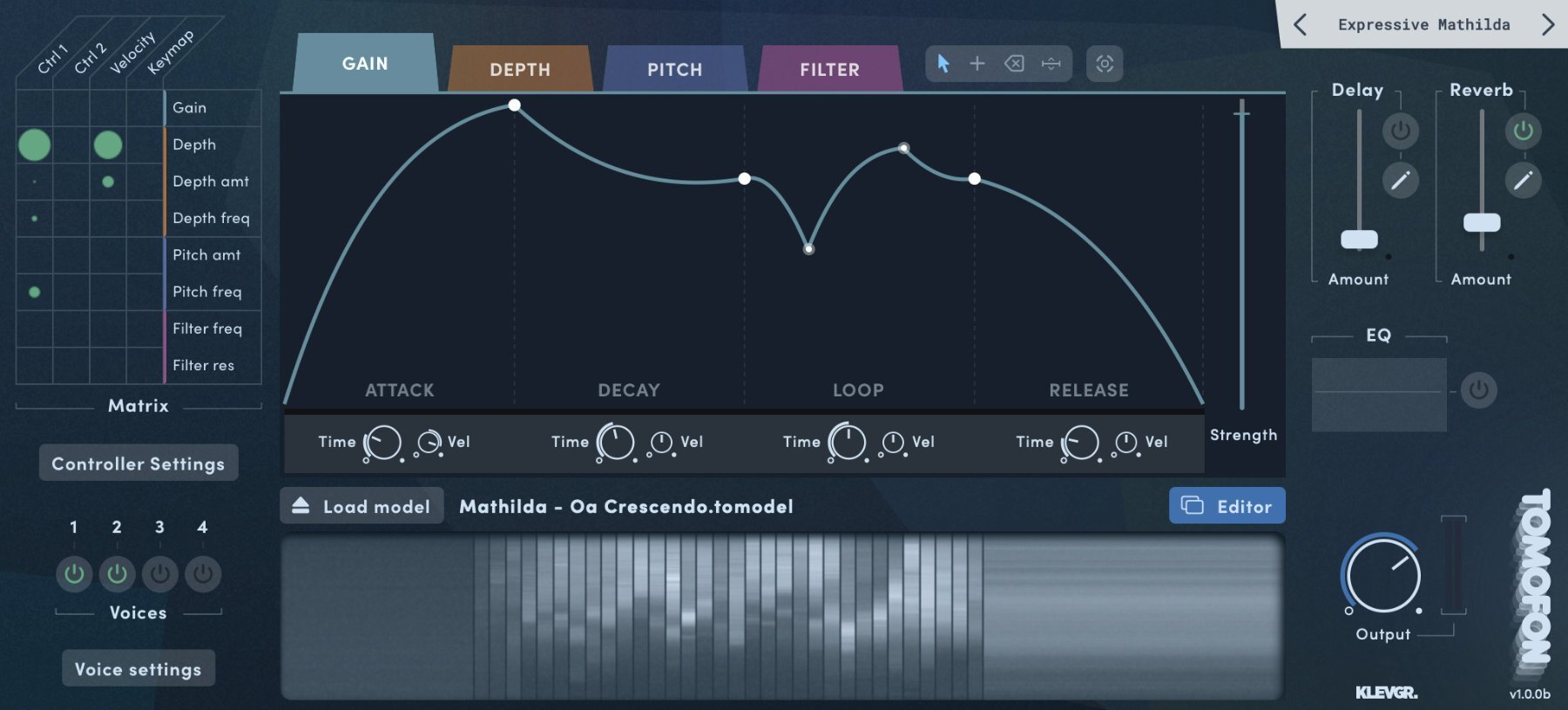Open the Expressive Mathilda preset name

click(1423, 24)
